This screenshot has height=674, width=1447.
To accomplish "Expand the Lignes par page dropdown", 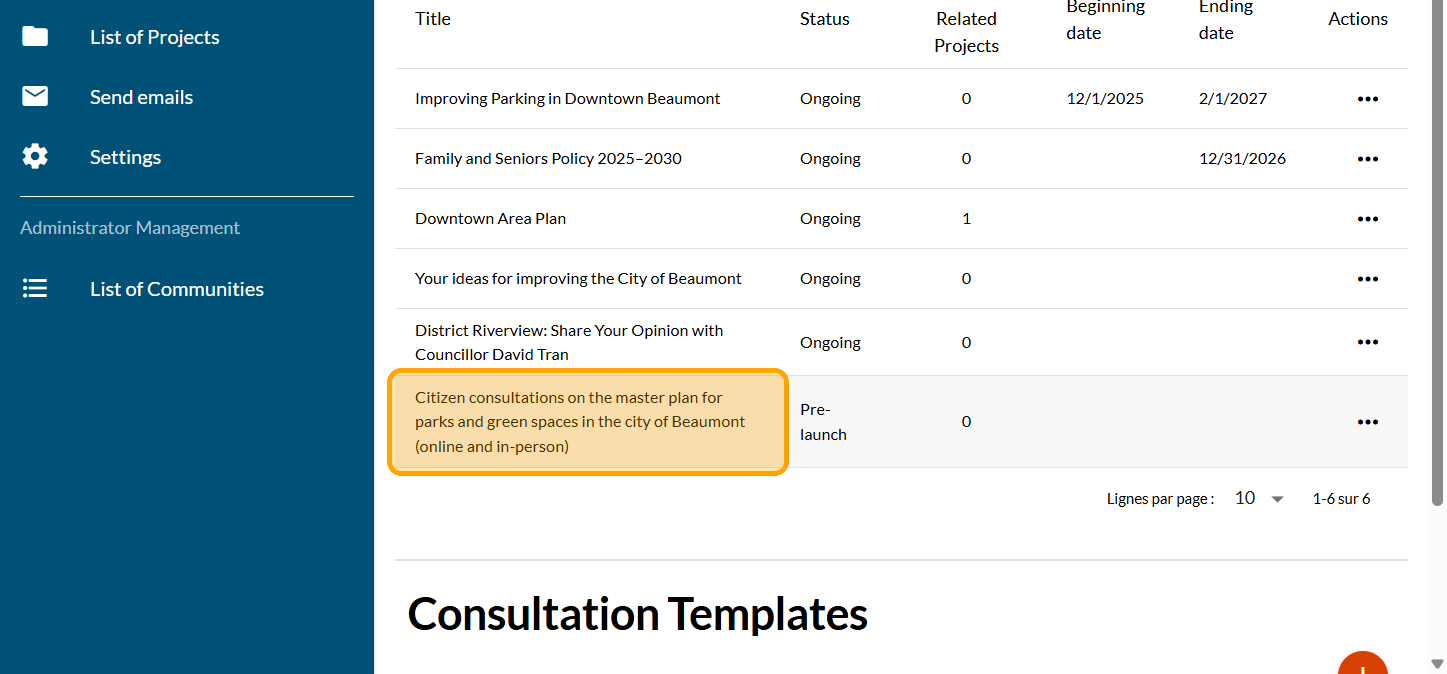I will tap(1259, 499).
